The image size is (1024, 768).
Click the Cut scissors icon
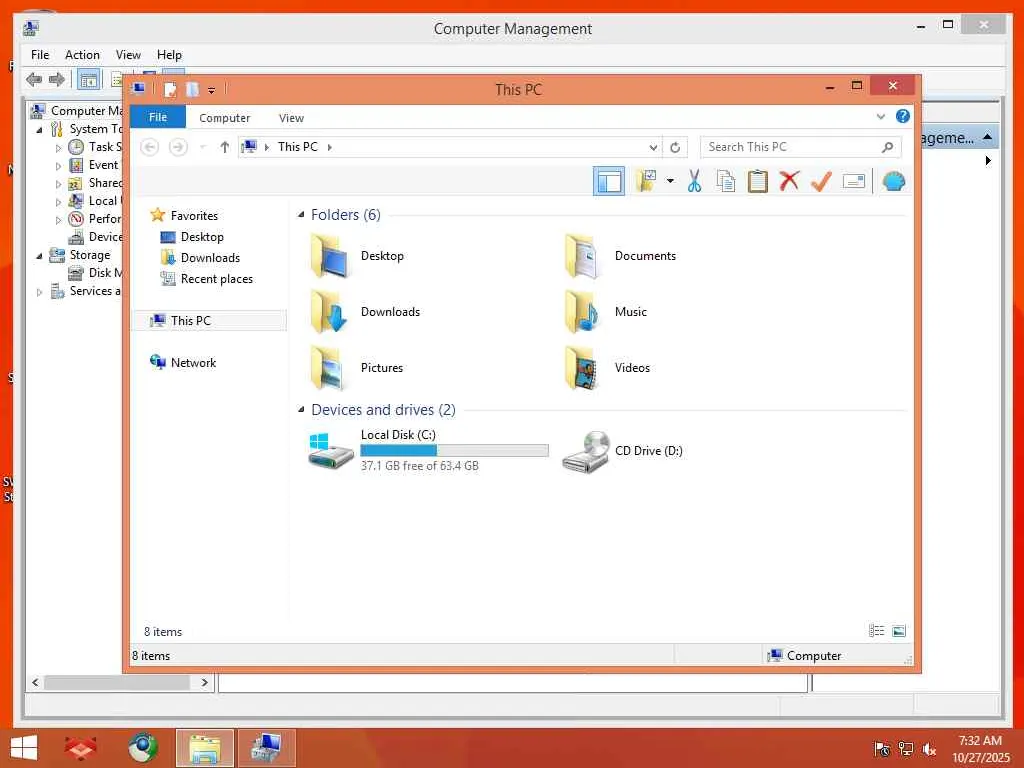(x=694, y=181)
